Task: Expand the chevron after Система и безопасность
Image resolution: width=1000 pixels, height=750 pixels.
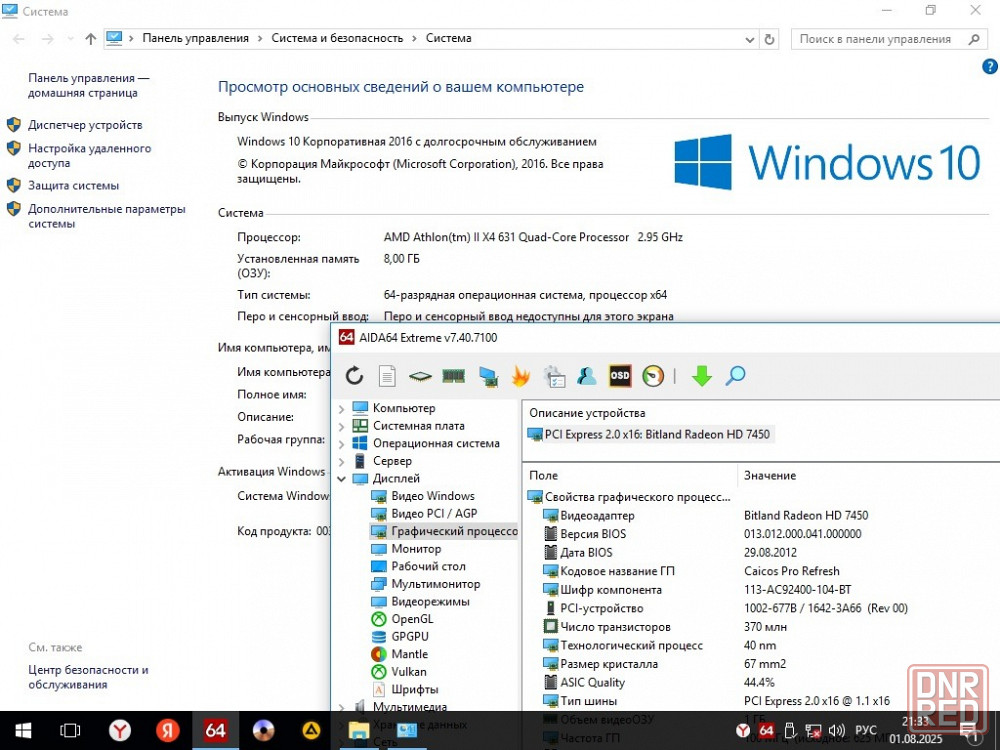Action: (x=414, y=39)
